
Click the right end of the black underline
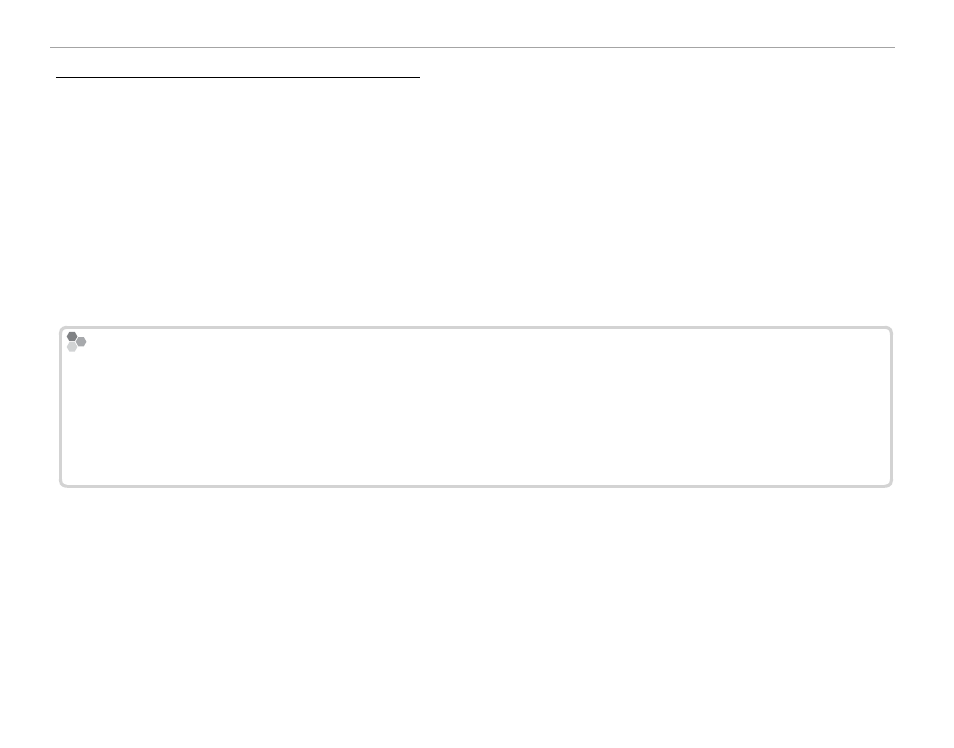point(419,77)
